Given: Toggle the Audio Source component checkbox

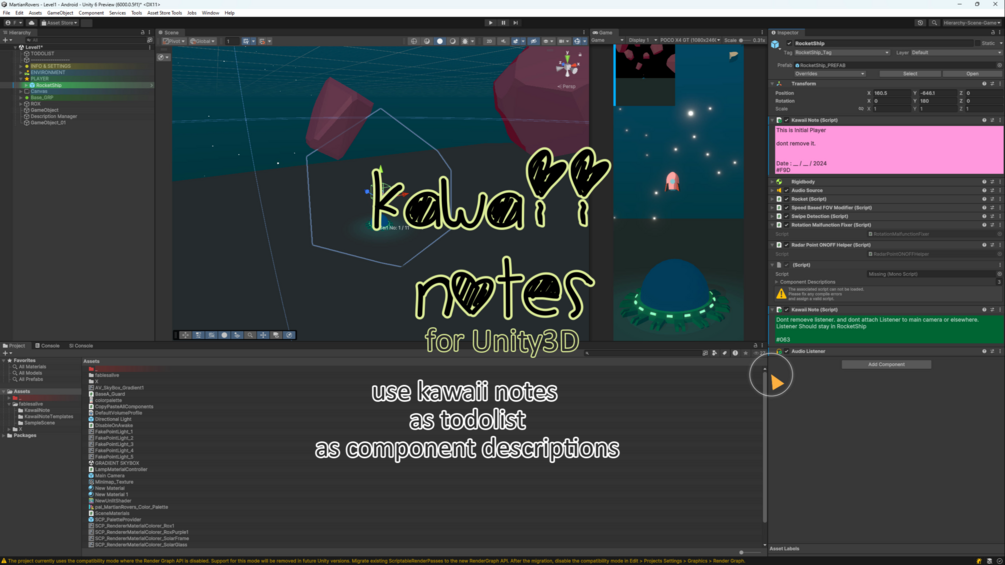Looking at the screenshot, I should point(787,190).
